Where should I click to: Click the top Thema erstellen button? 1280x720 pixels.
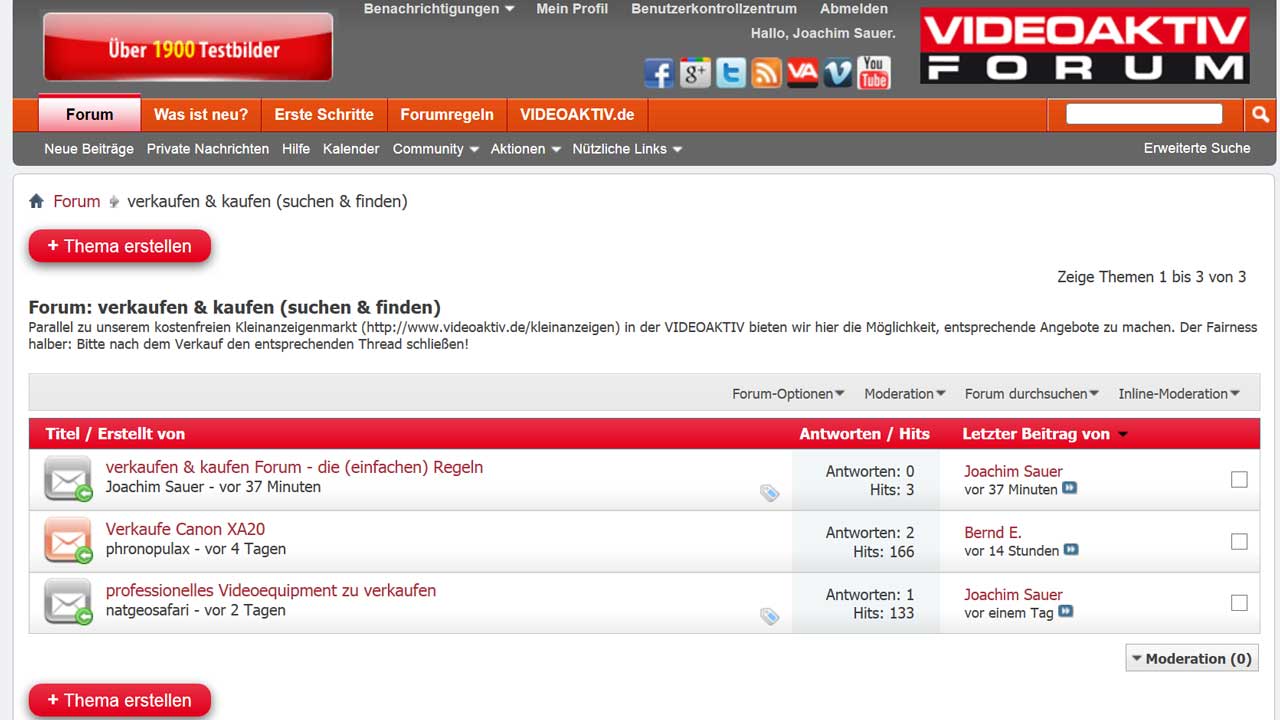coord(120,247)
